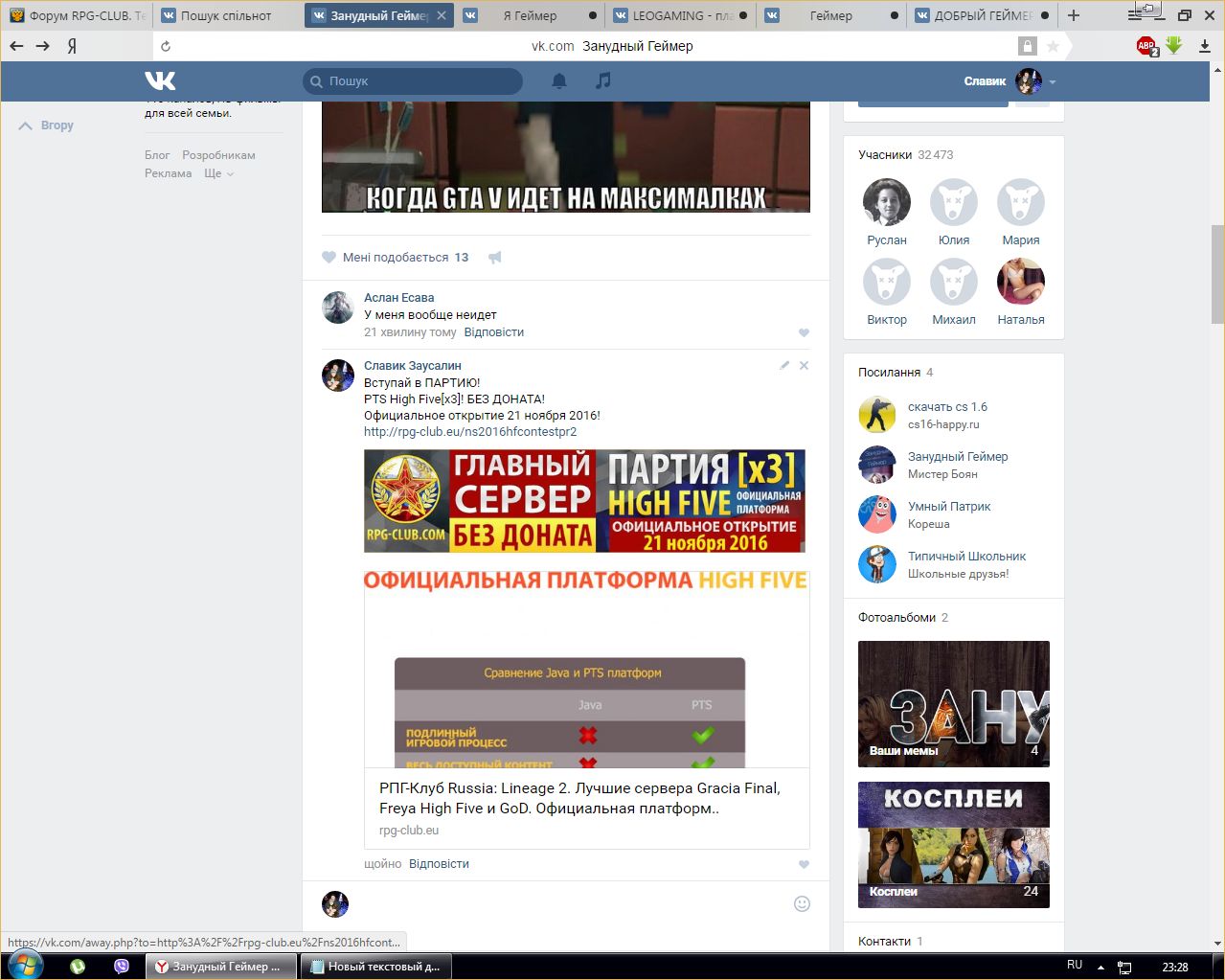Launch Viber from the taskbar
Screen dimensions: 1225x980
122,967
